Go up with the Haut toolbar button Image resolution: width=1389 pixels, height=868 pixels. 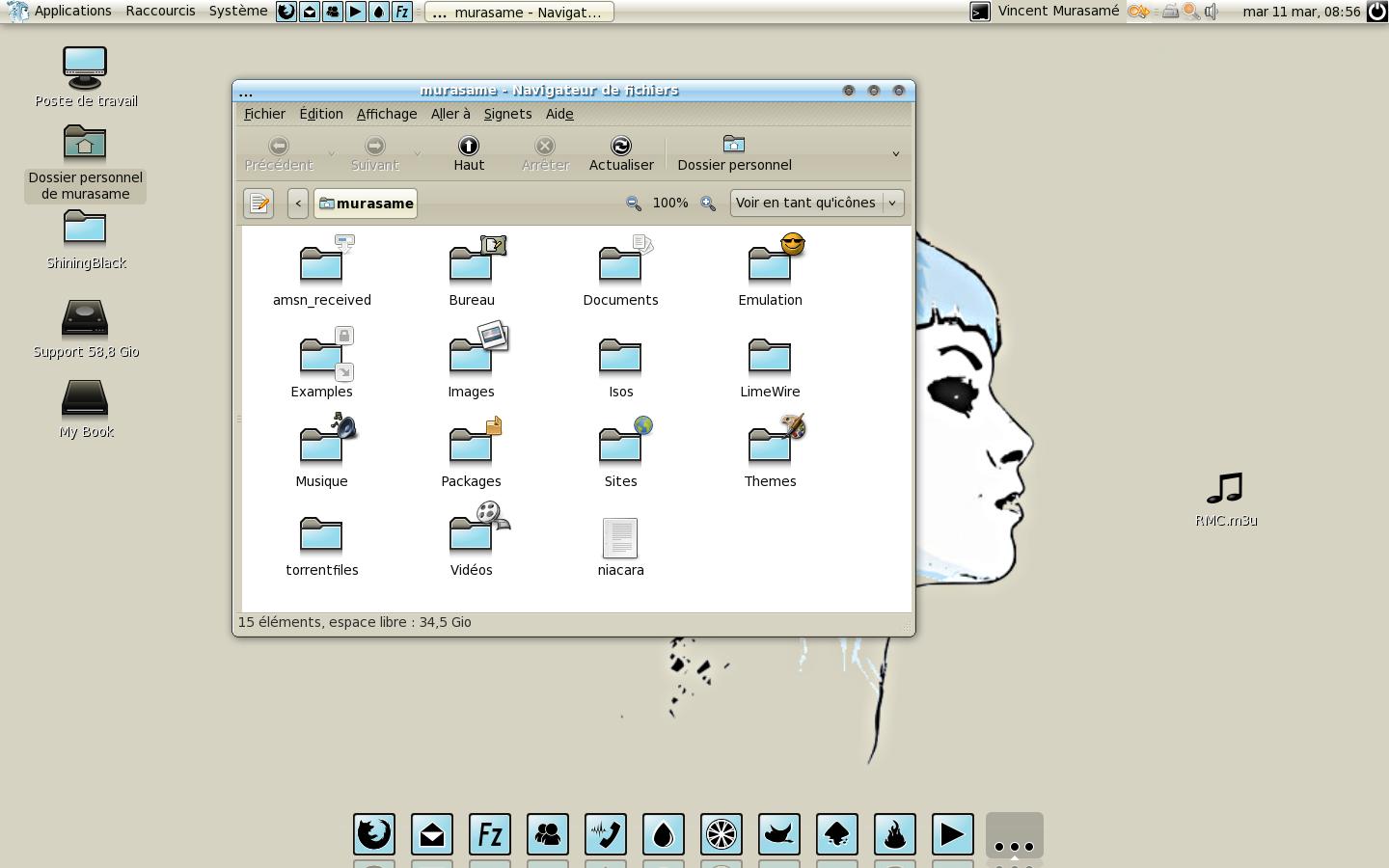469,153
